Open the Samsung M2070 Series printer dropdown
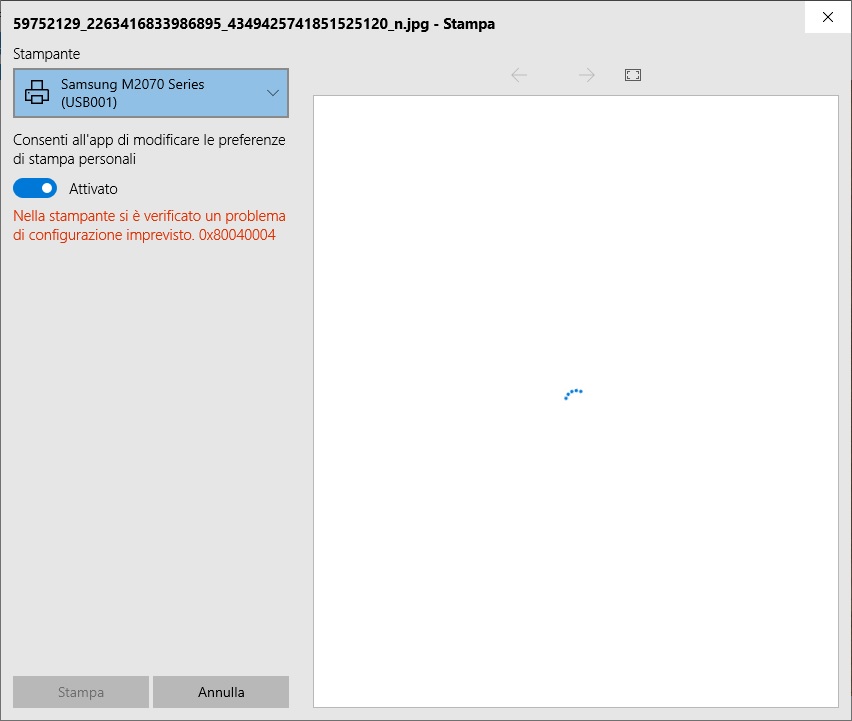 (x=151, y=93)
